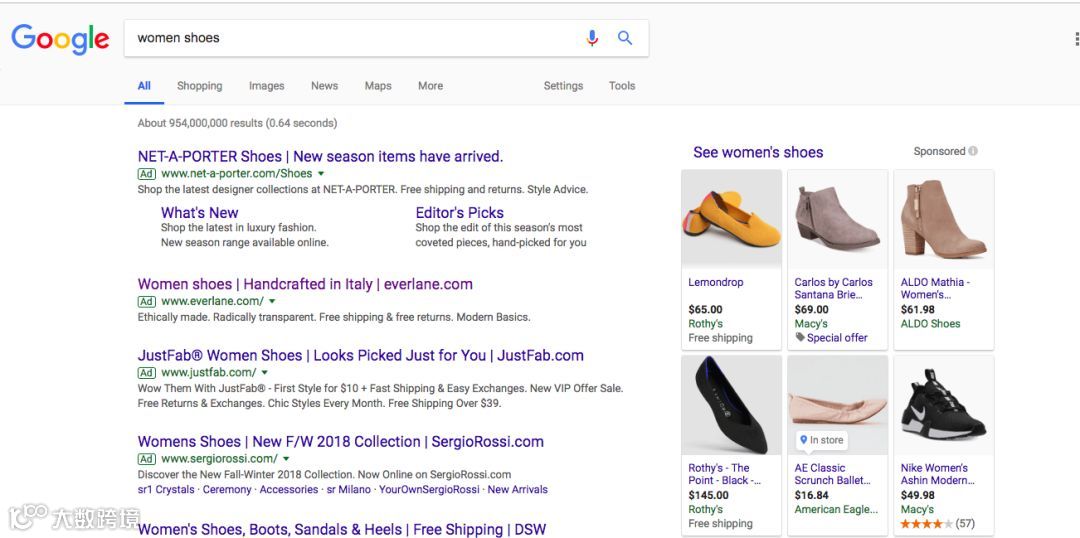Viewport: 1080px width, 538px height.
Task: Click the $49.98 Nike price
Action: pyautogui.click(x=917, y=495)
